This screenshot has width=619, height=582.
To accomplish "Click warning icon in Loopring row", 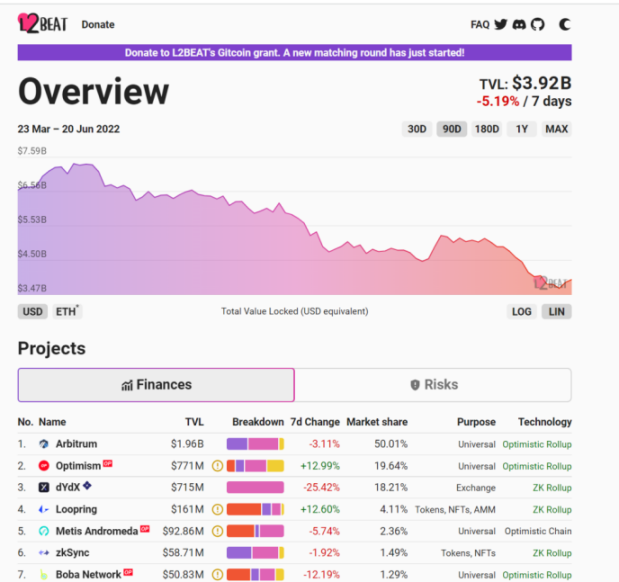I will tap(217, 509).
